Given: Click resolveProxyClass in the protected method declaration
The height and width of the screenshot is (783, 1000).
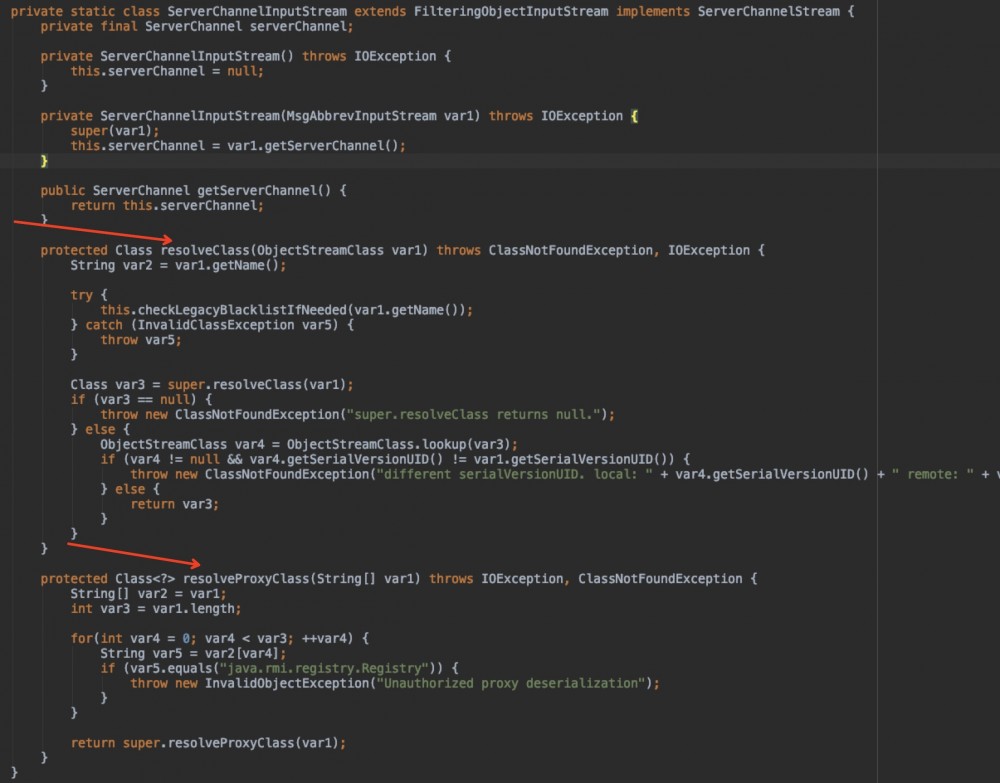Looking at the screenshot, I should [x=246, y=579].
